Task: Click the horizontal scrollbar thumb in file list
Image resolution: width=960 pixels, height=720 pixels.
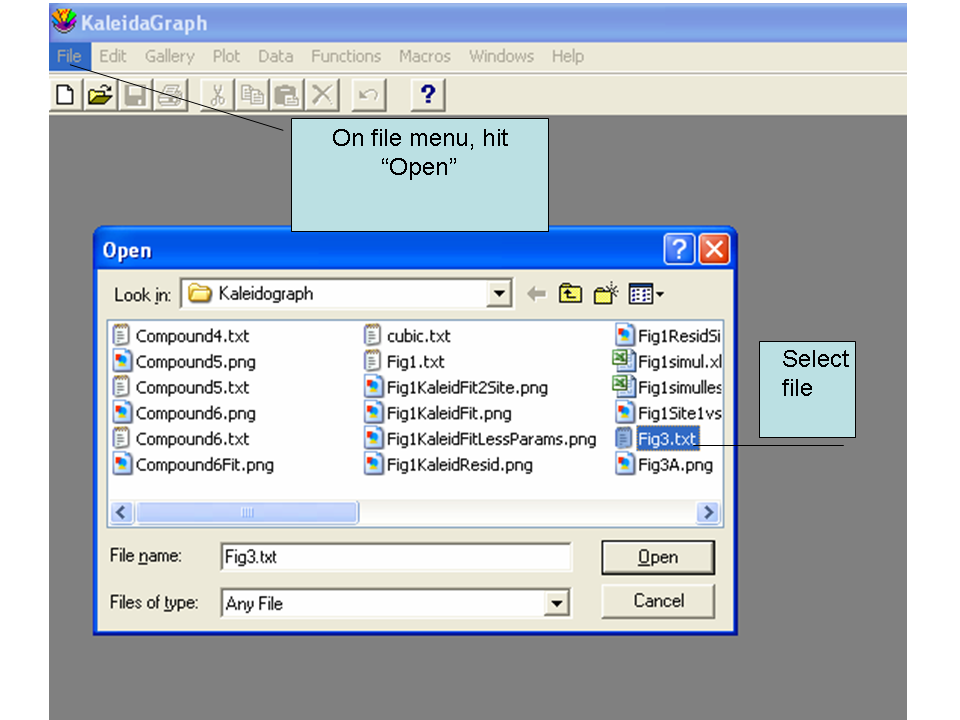Action: point(247,512)
